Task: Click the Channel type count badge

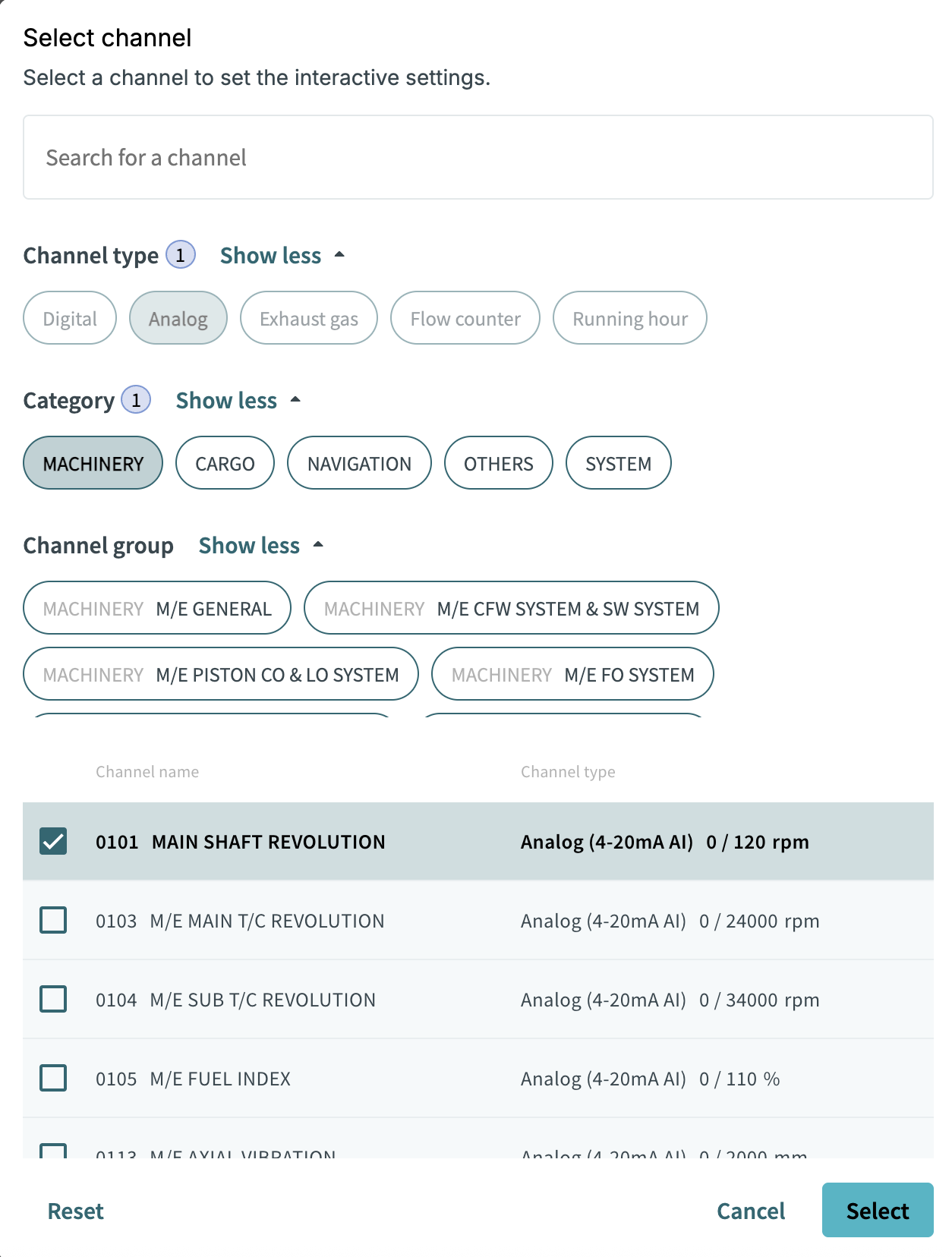Action: tap(181, 255)
